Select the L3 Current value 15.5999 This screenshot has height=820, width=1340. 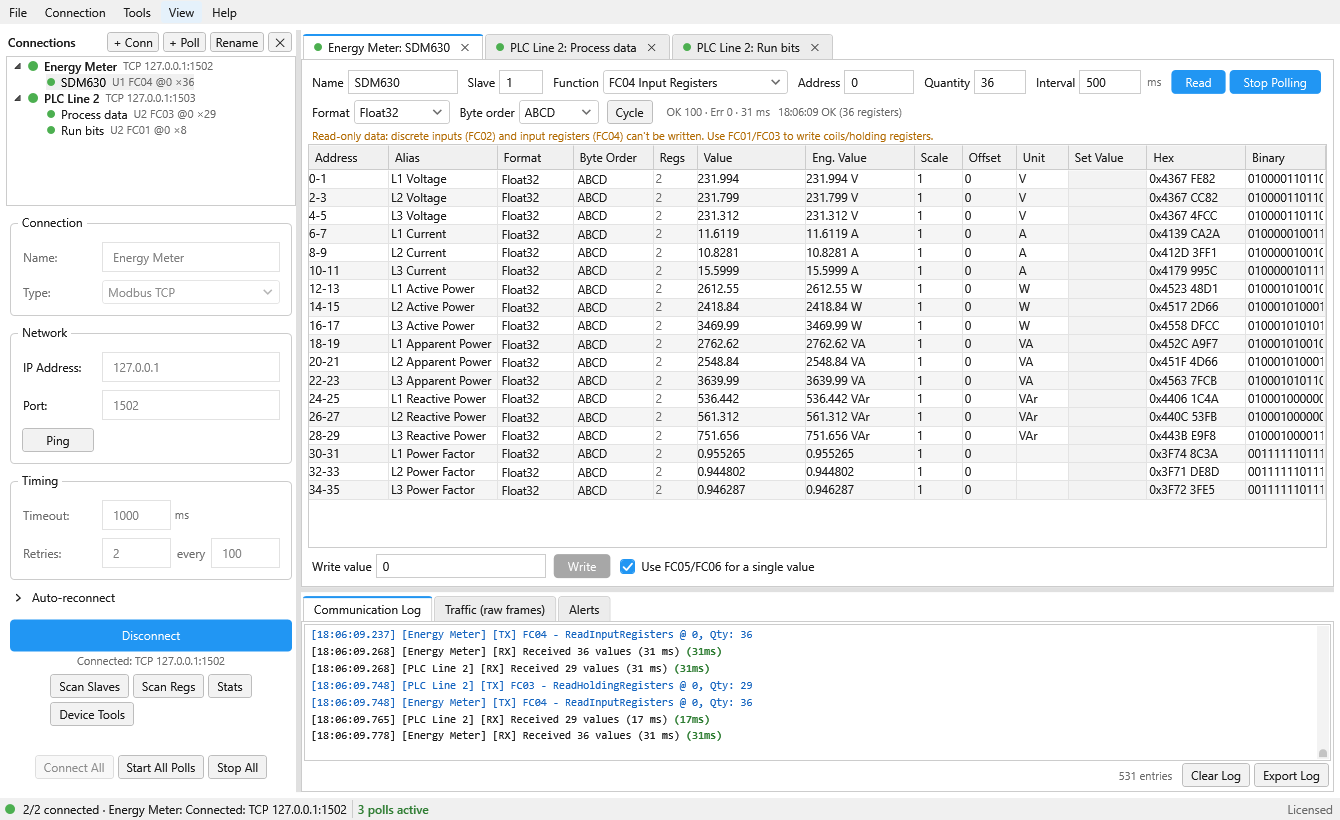pos(750,271)
